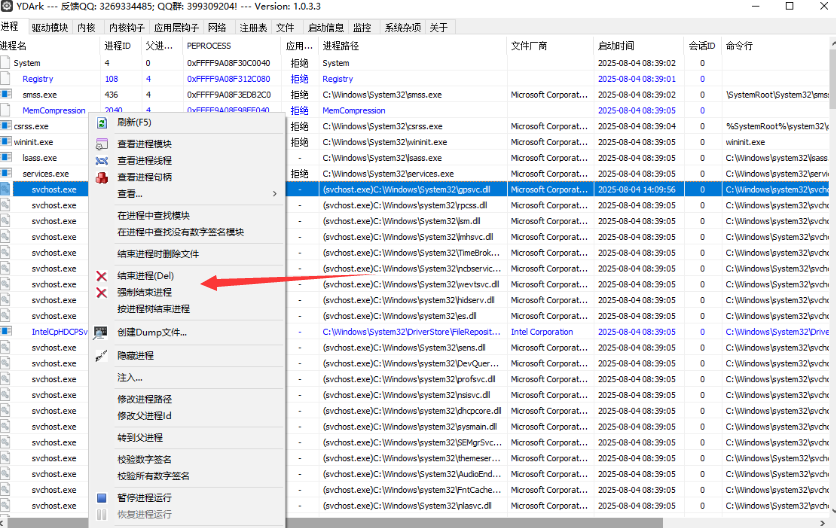Click the blue 暂停进程运行 square icon
Viewport: 836px width, 528px height.
click(101, 498)
